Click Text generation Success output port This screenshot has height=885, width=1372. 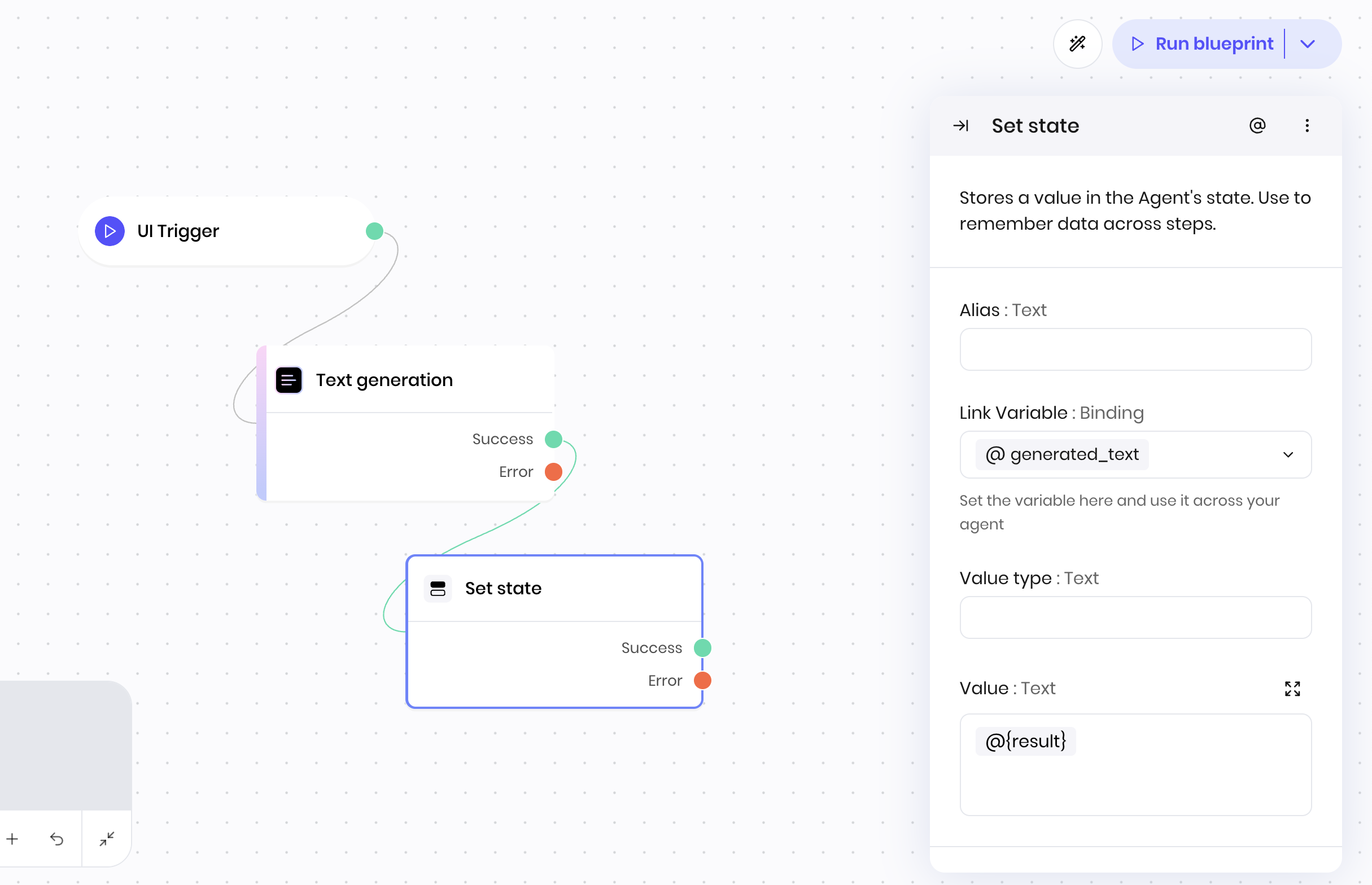coord(553,439)
